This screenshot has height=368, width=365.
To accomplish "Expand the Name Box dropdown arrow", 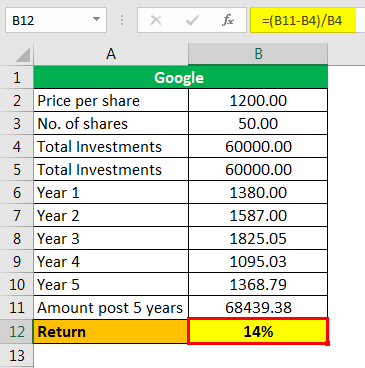I will (96, 20).
